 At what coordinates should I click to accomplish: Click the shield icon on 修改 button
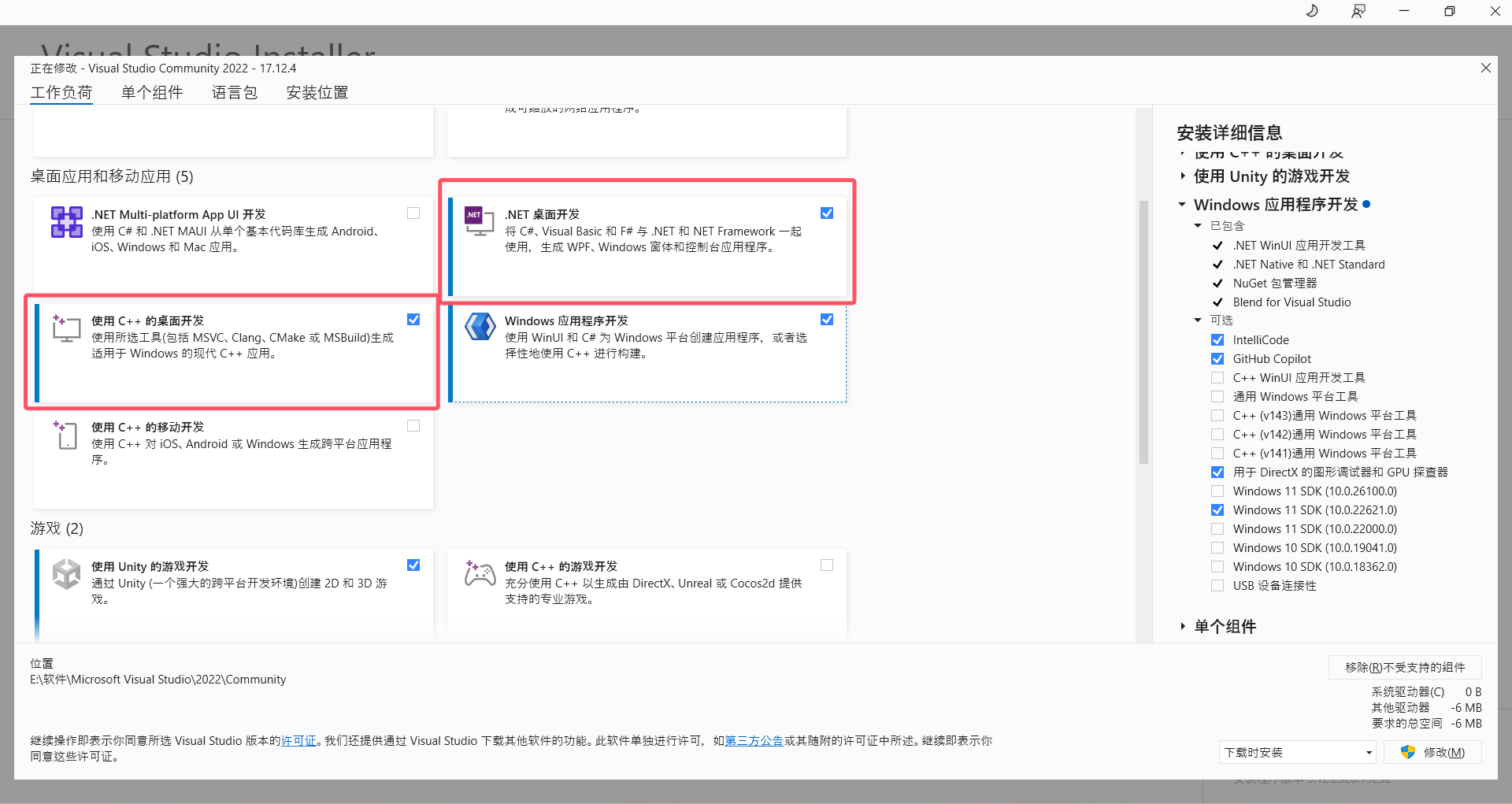[1408, 752]
